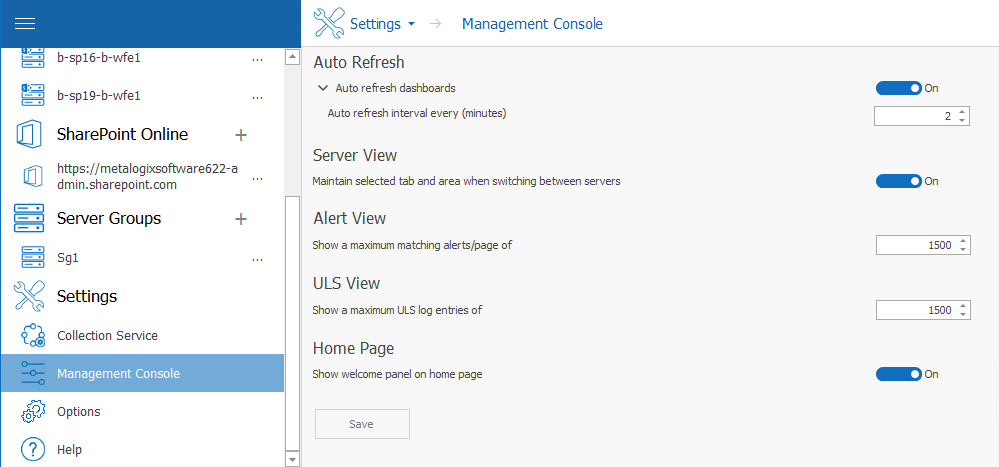
Task: Toggle Show welcome panel on home page
Action: tap(898, 374)
